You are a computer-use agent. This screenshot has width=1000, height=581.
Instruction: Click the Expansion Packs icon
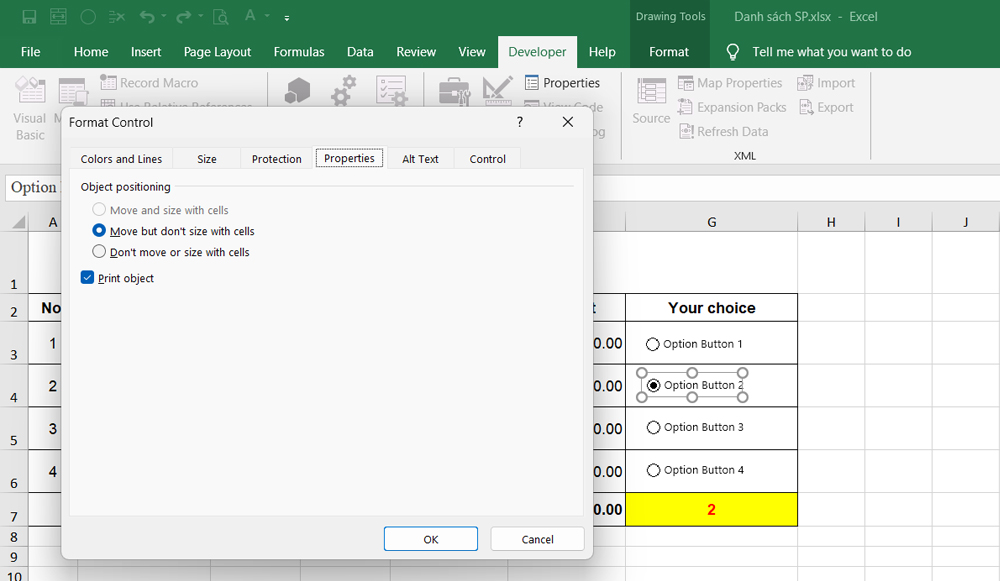click(x=685, y=107)
